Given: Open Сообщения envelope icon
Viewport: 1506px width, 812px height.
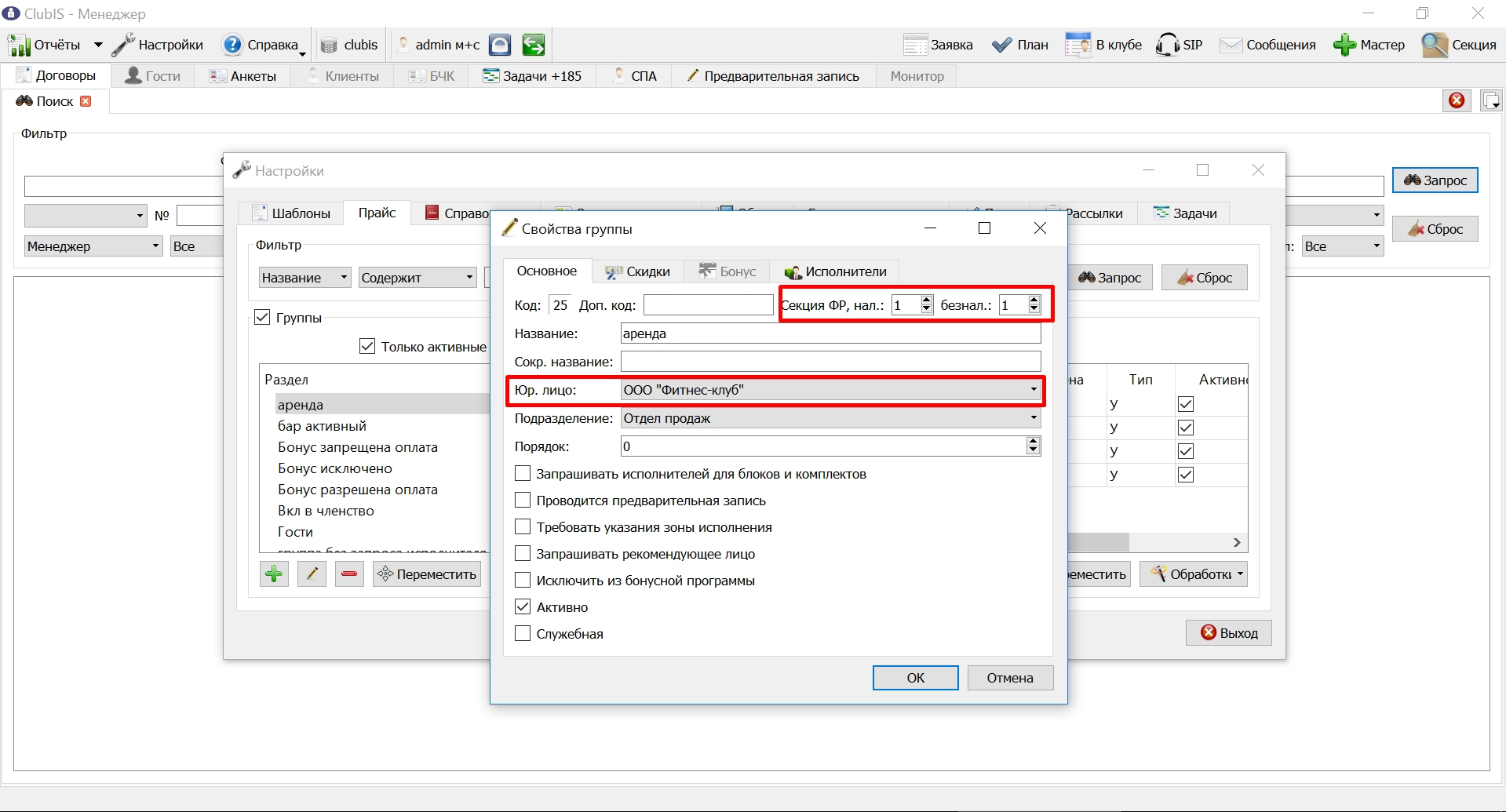Looking at the screenshot, I should 1231,45.
